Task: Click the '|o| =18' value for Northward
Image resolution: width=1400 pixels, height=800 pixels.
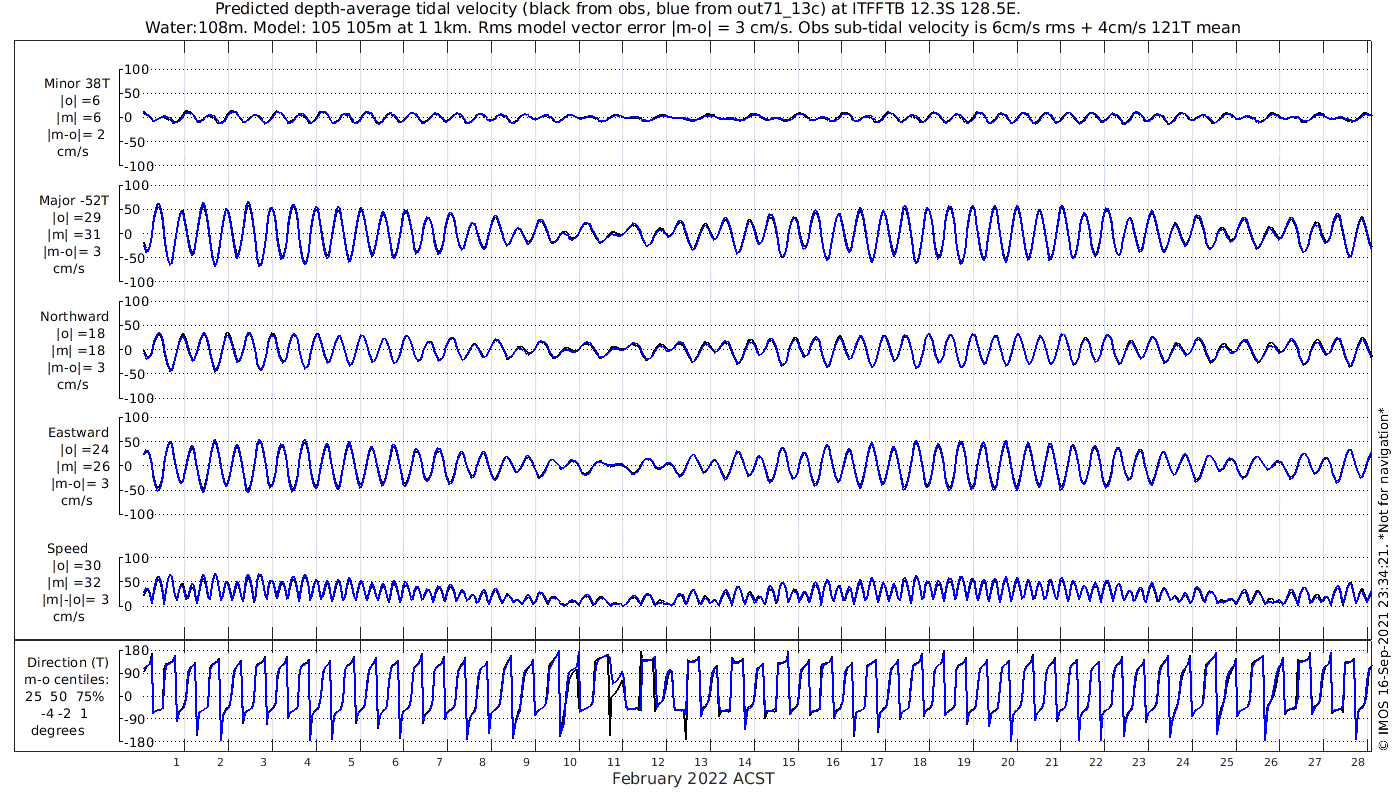Action: pos(79,334)
